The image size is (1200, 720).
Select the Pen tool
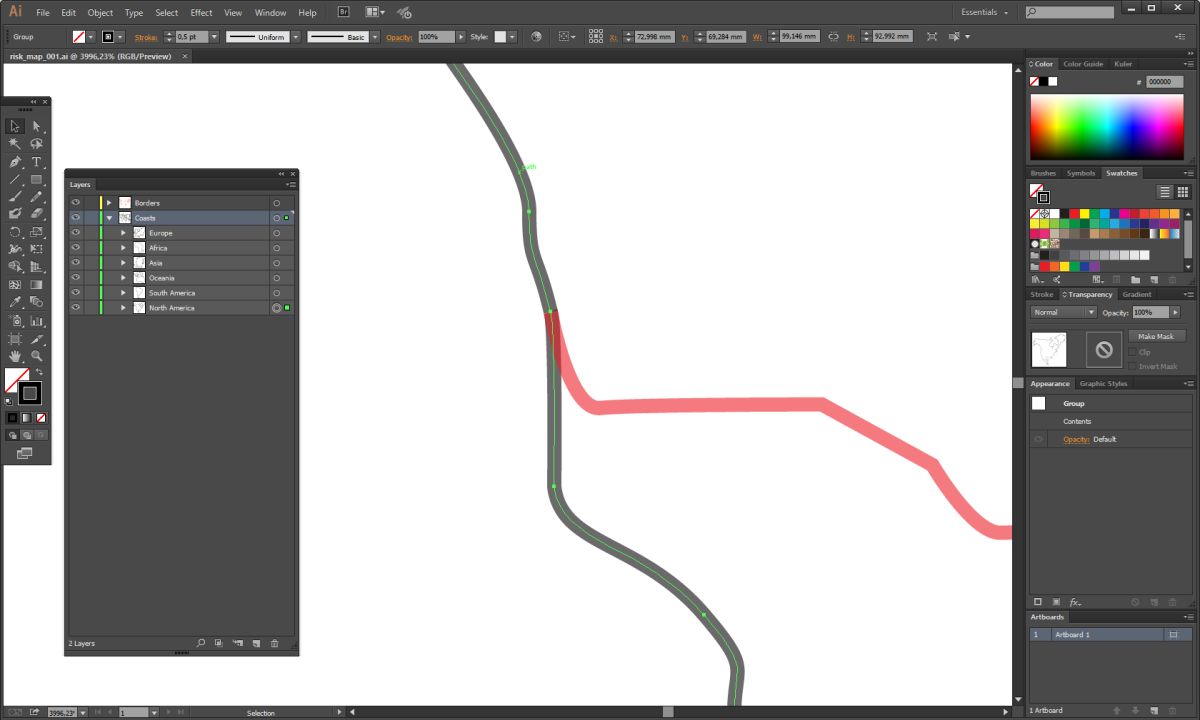pos(15,162)
